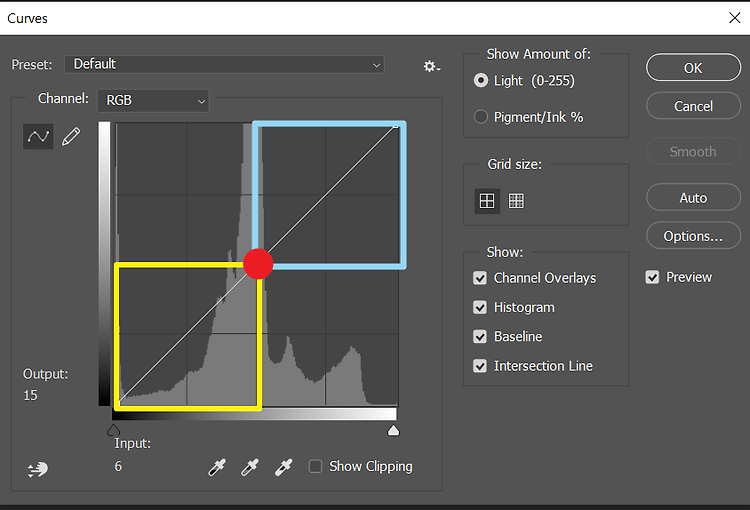Screen dimensions: 750x510
Task: Pick the gray point eyedropper
Action: [x=250, y=467]
